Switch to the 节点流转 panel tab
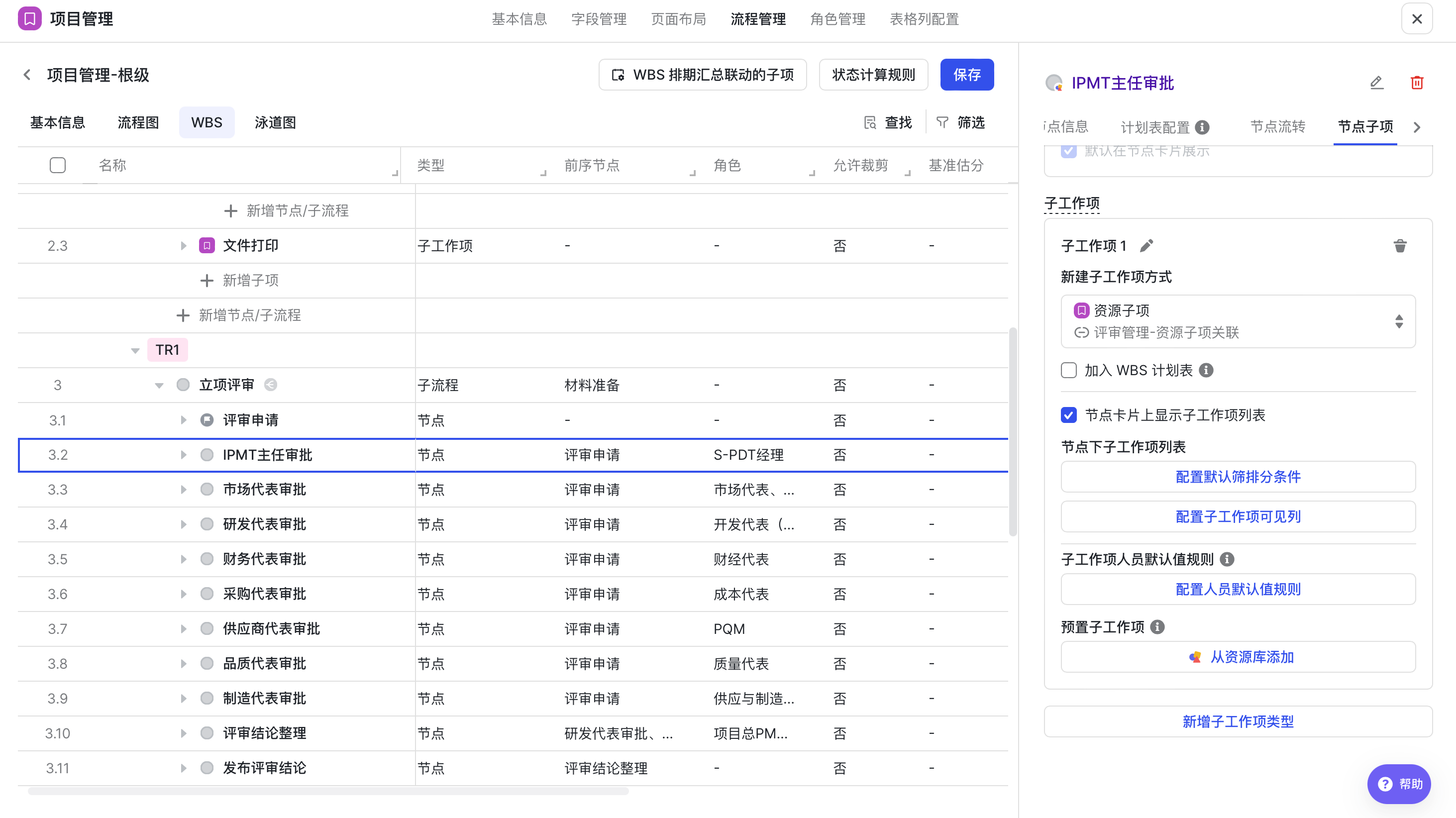 pos(1277,126)
